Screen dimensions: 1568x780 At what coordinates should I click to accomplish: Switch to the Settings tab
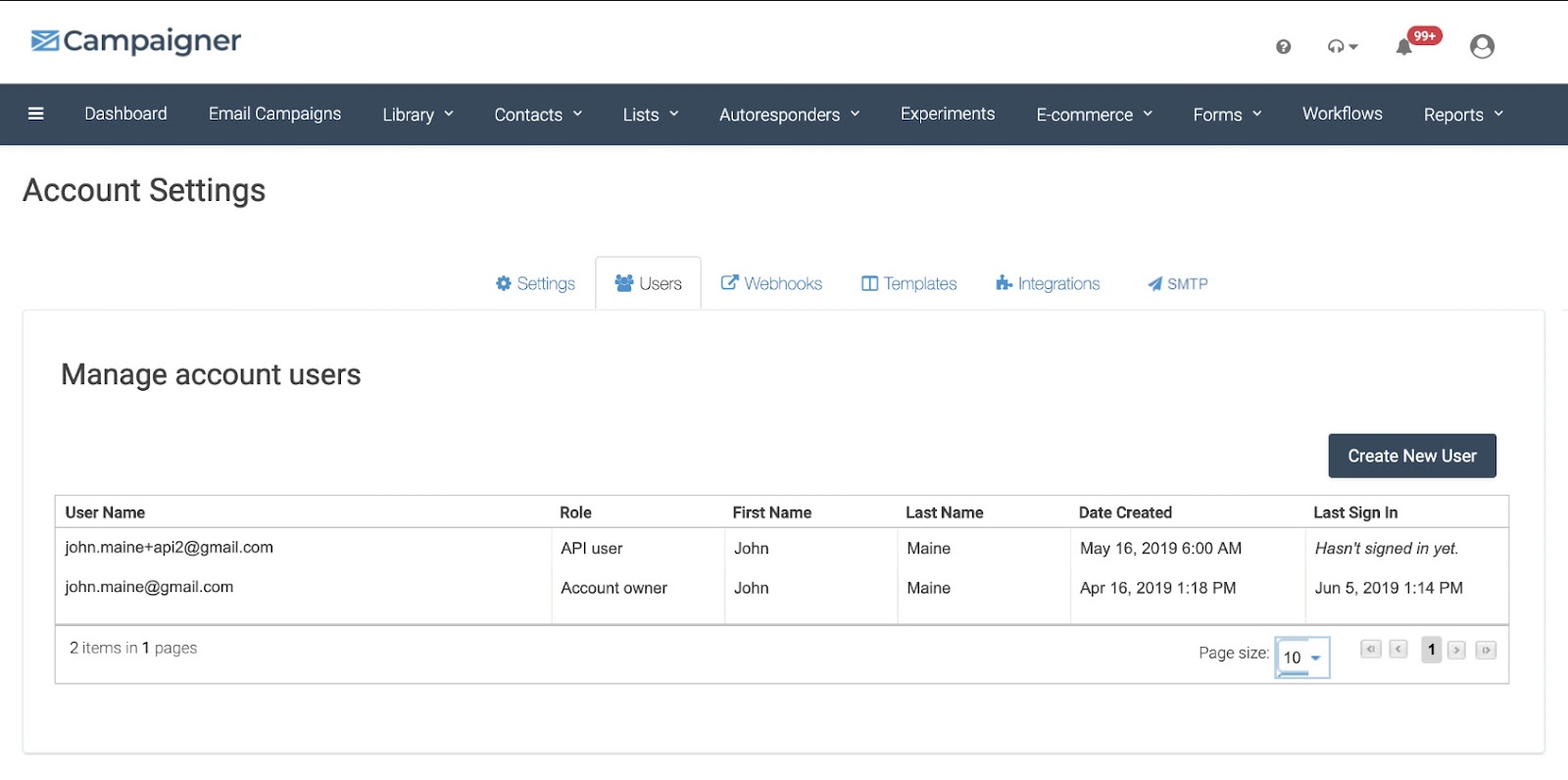pos(535,283)
